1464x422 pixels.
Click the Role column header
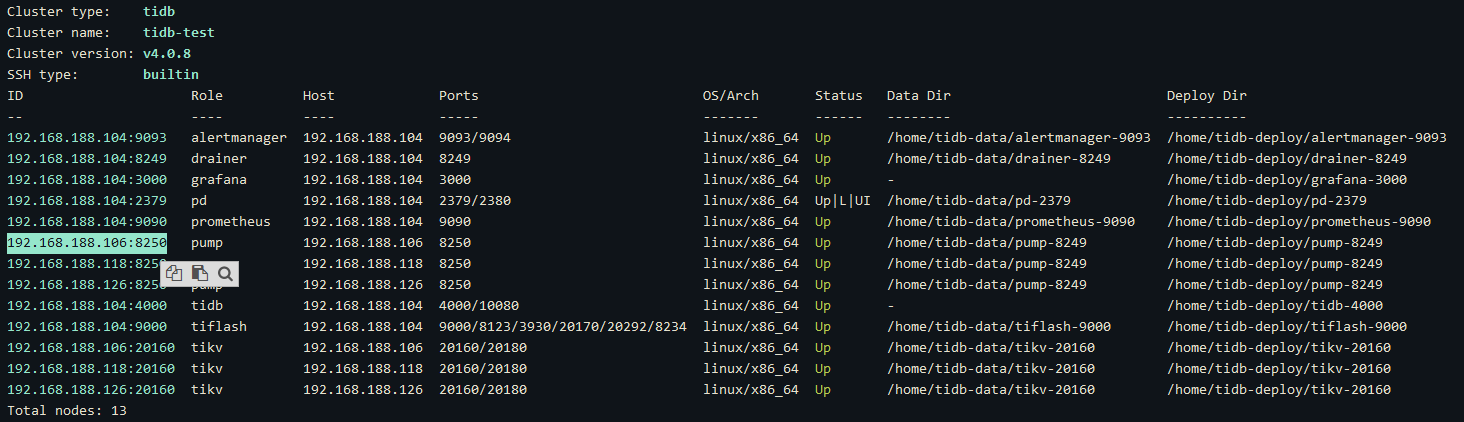pos(207,96)
